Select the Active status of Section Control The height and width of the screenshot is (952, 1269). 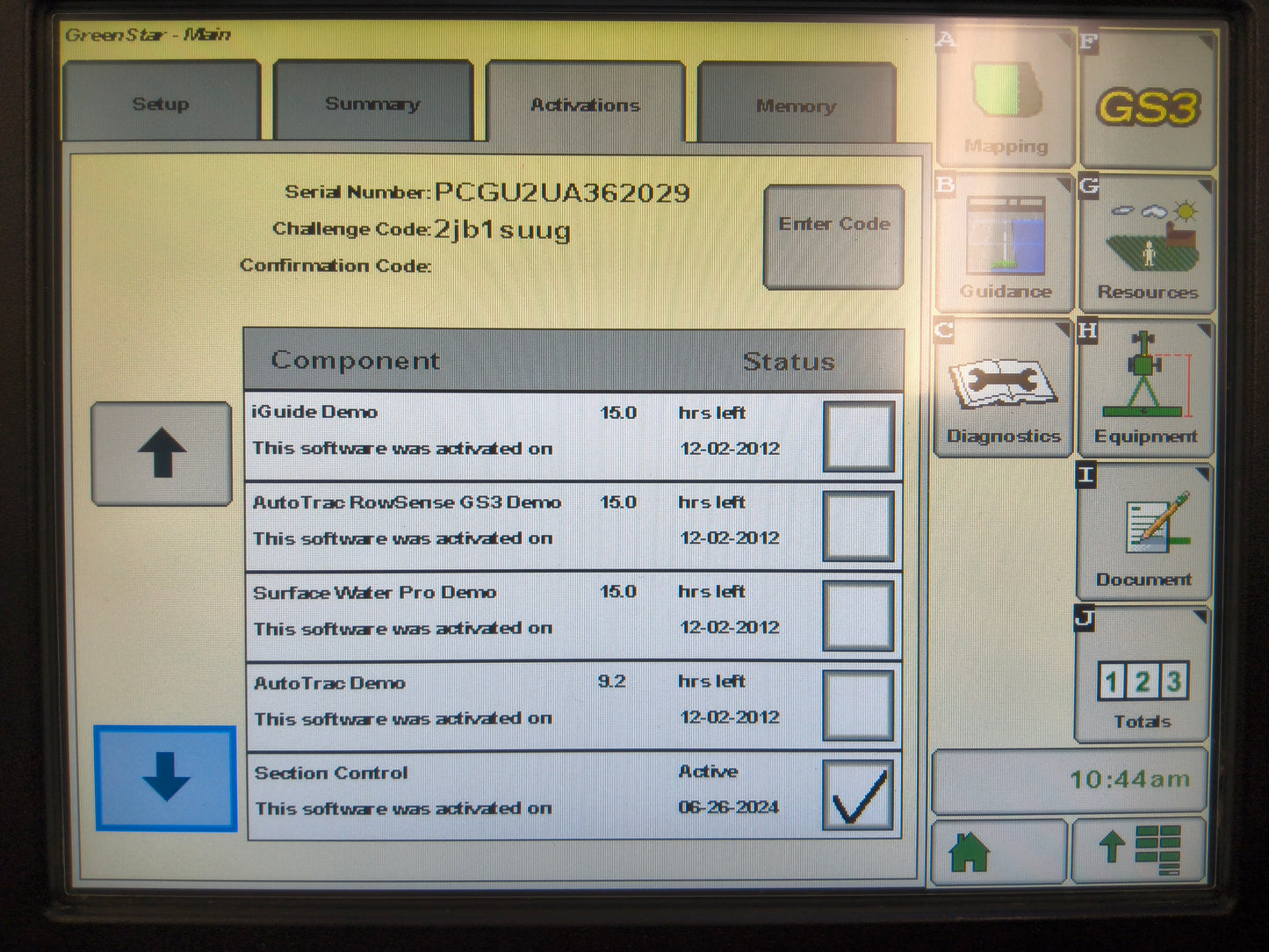click(x=708, y=771)
